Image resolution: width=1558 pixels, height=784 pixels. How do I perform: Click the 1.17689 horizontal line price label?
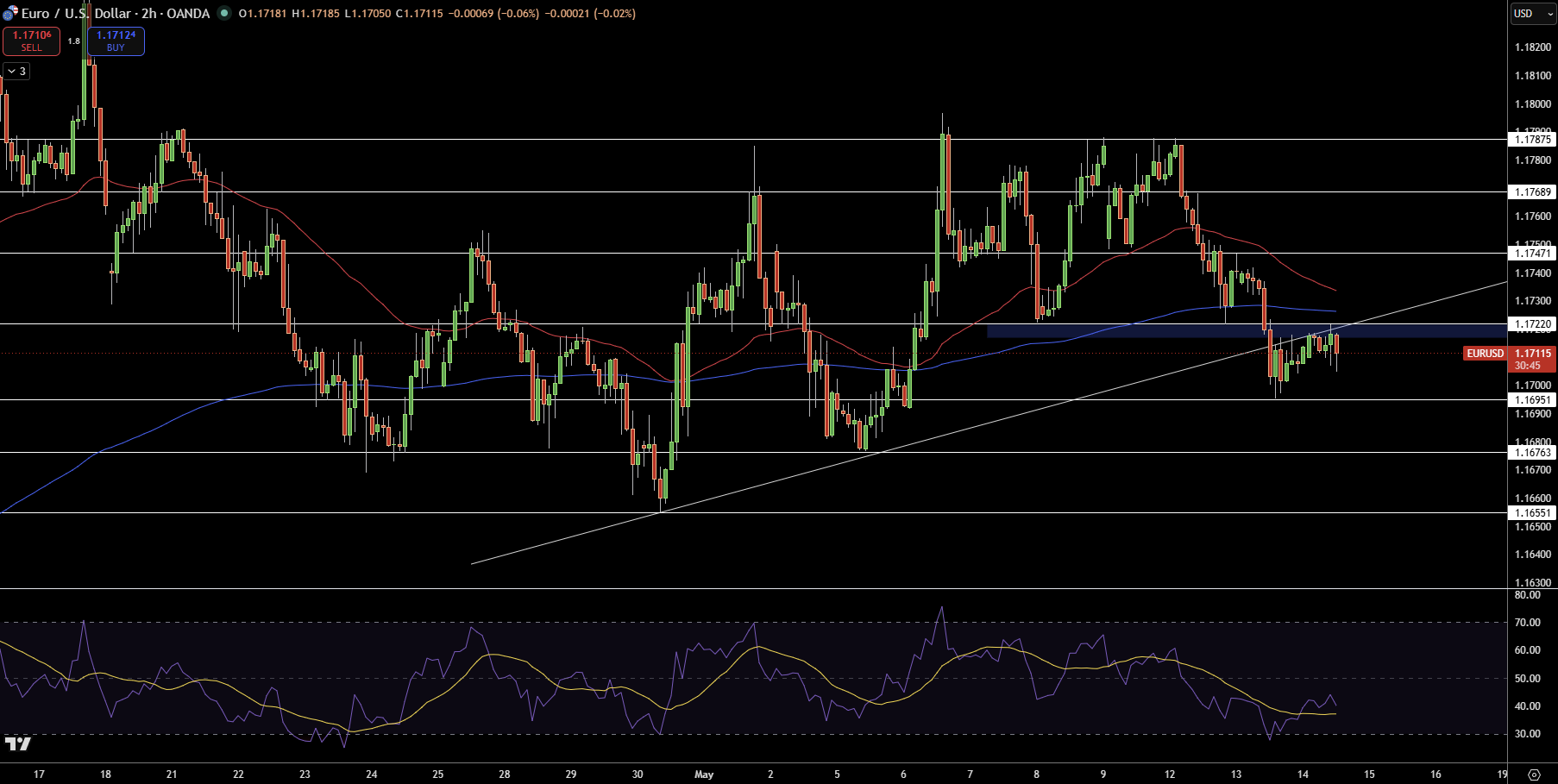pos(1532,192)
